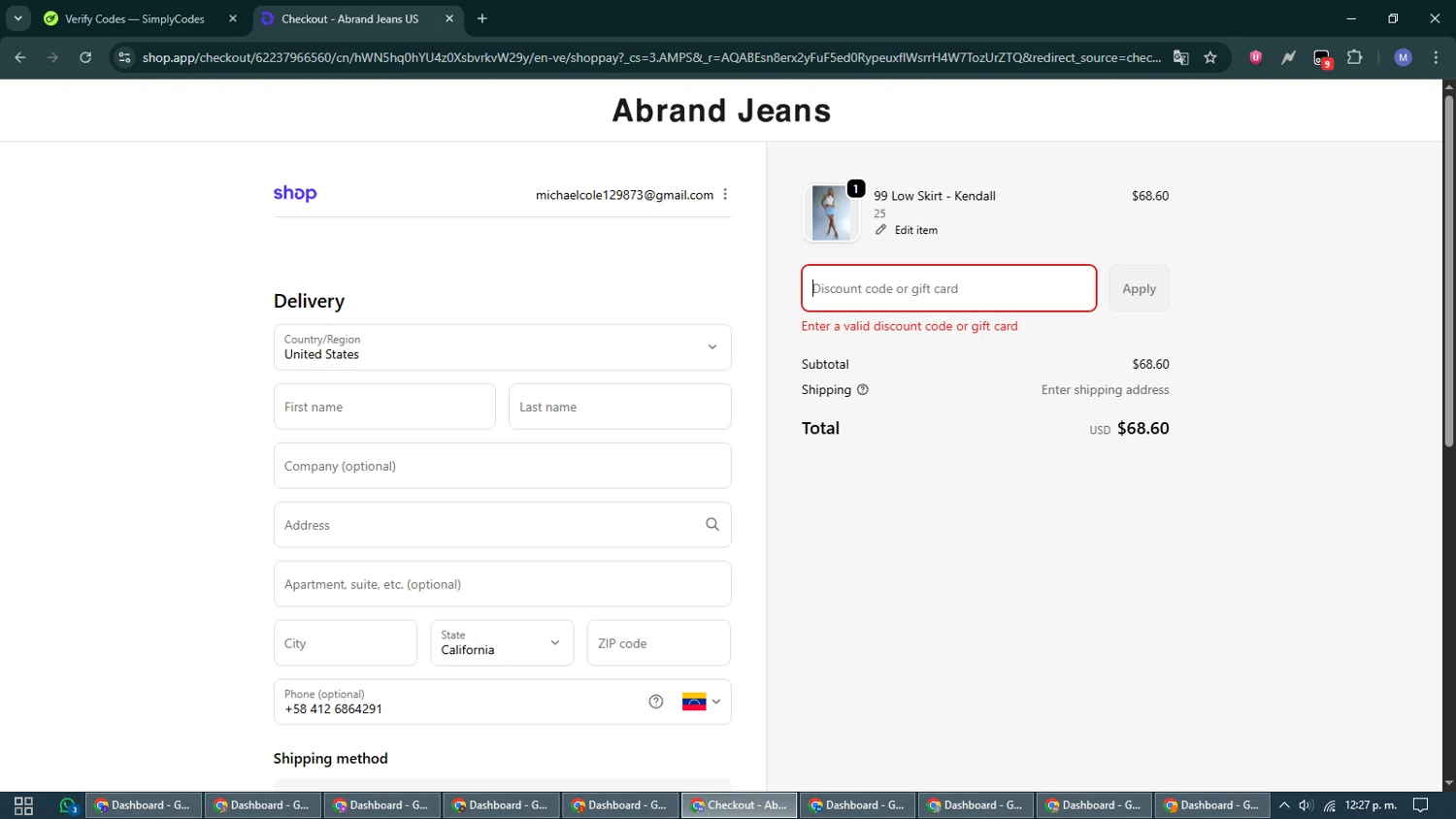Open the Chrome profile avatar M
Screen dimensions: 1456x819
pyautogui.click(x=1403, y=57)
